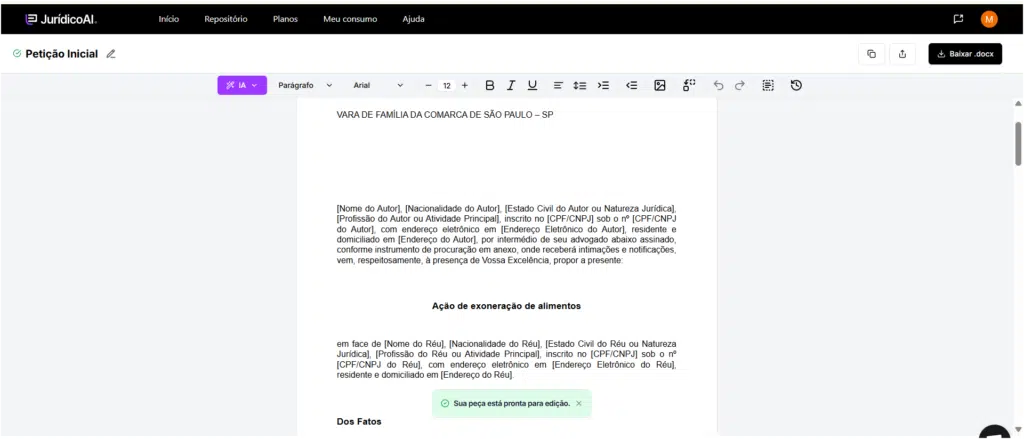Insert an image into the document
Screen dimensions: 1024x439
(x=660, y=85)
